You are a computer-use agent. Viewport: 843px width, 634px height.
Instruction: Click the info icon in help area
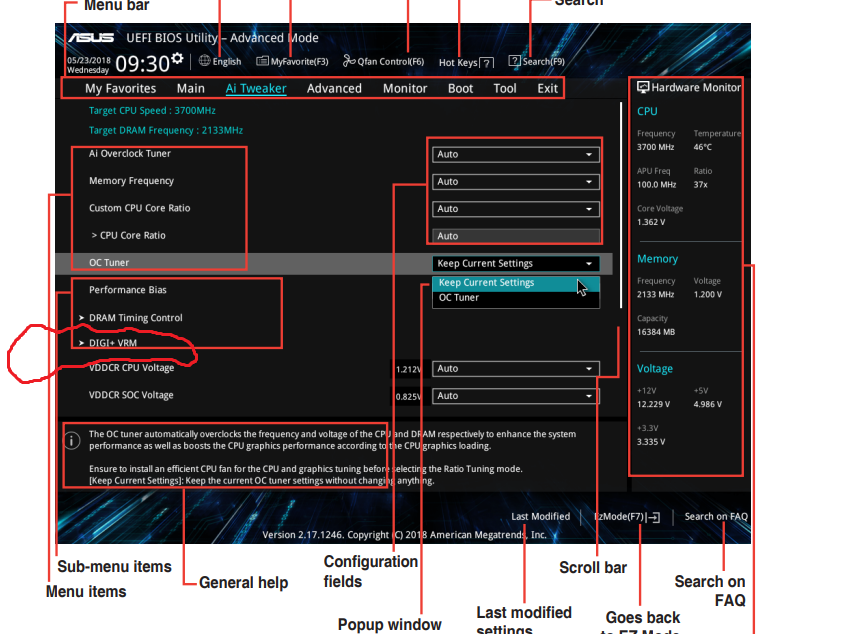[72, 440]
